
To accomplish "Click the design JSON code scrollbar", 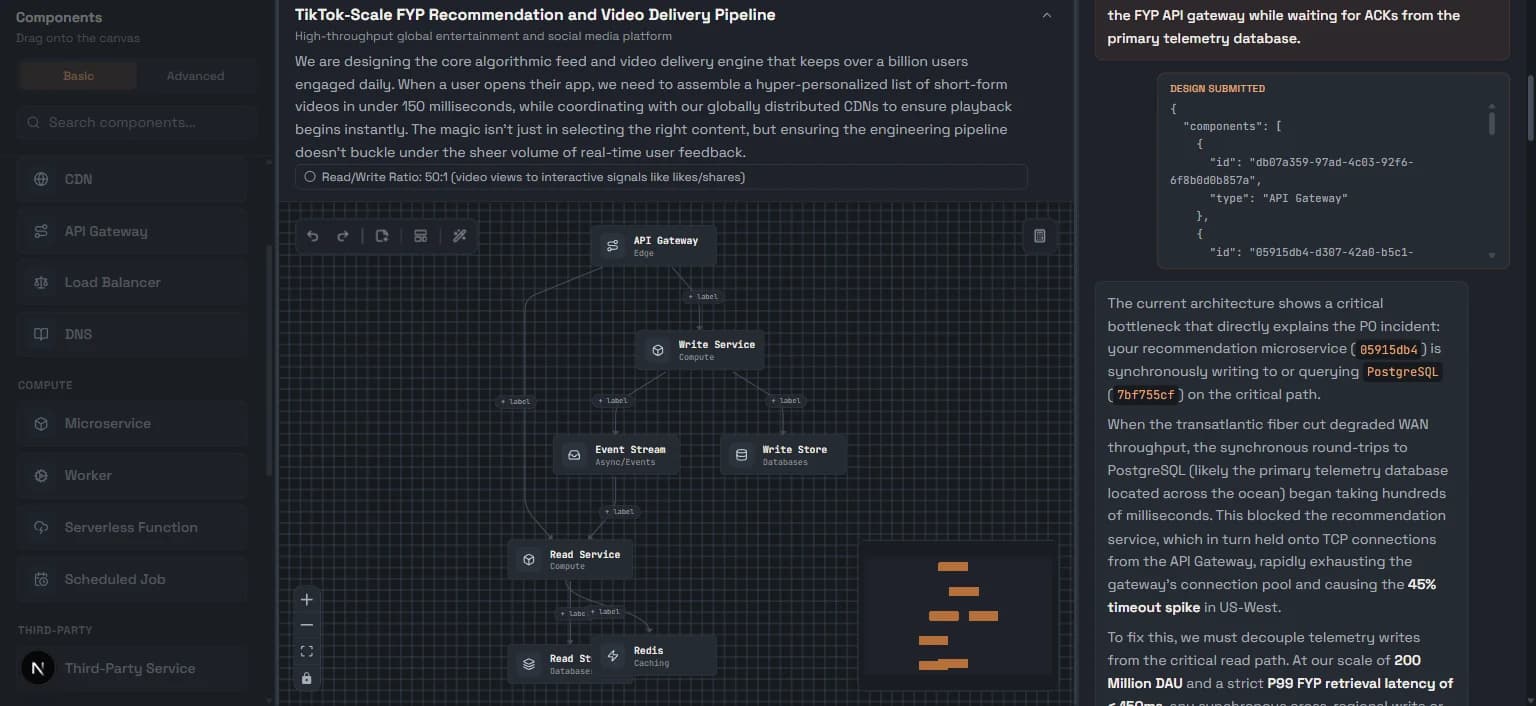I will pyautogui.click(x=1491, y=122).
